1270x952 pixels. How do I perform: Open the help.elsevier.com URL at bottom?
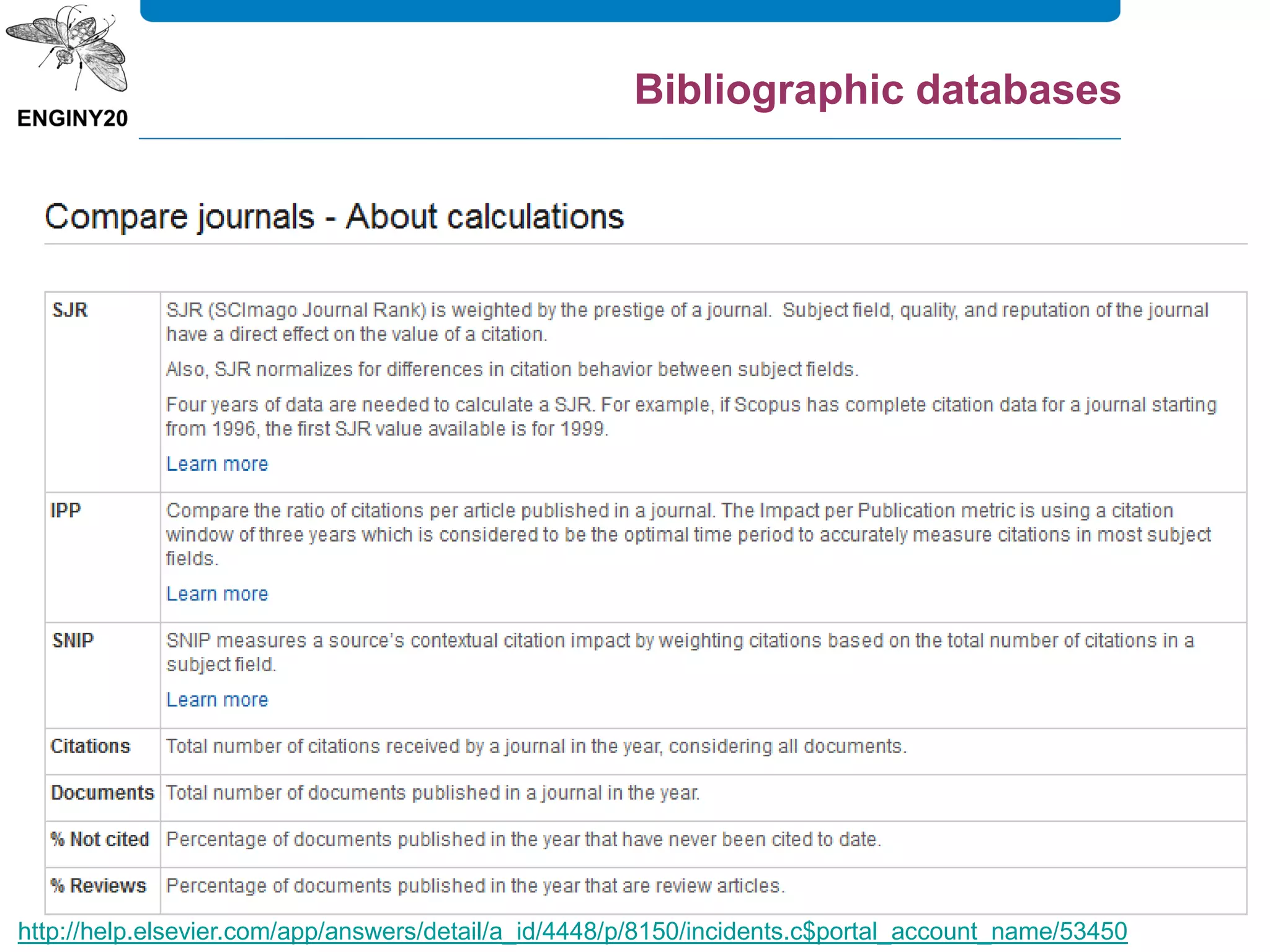[572, 931]
